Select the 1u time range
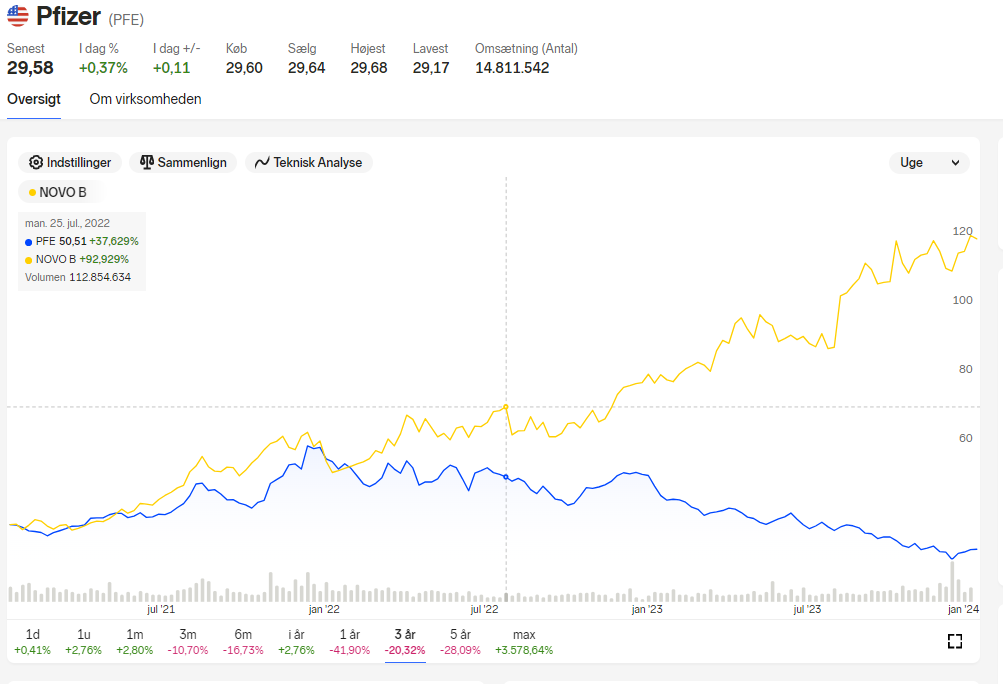 point(83,642)
